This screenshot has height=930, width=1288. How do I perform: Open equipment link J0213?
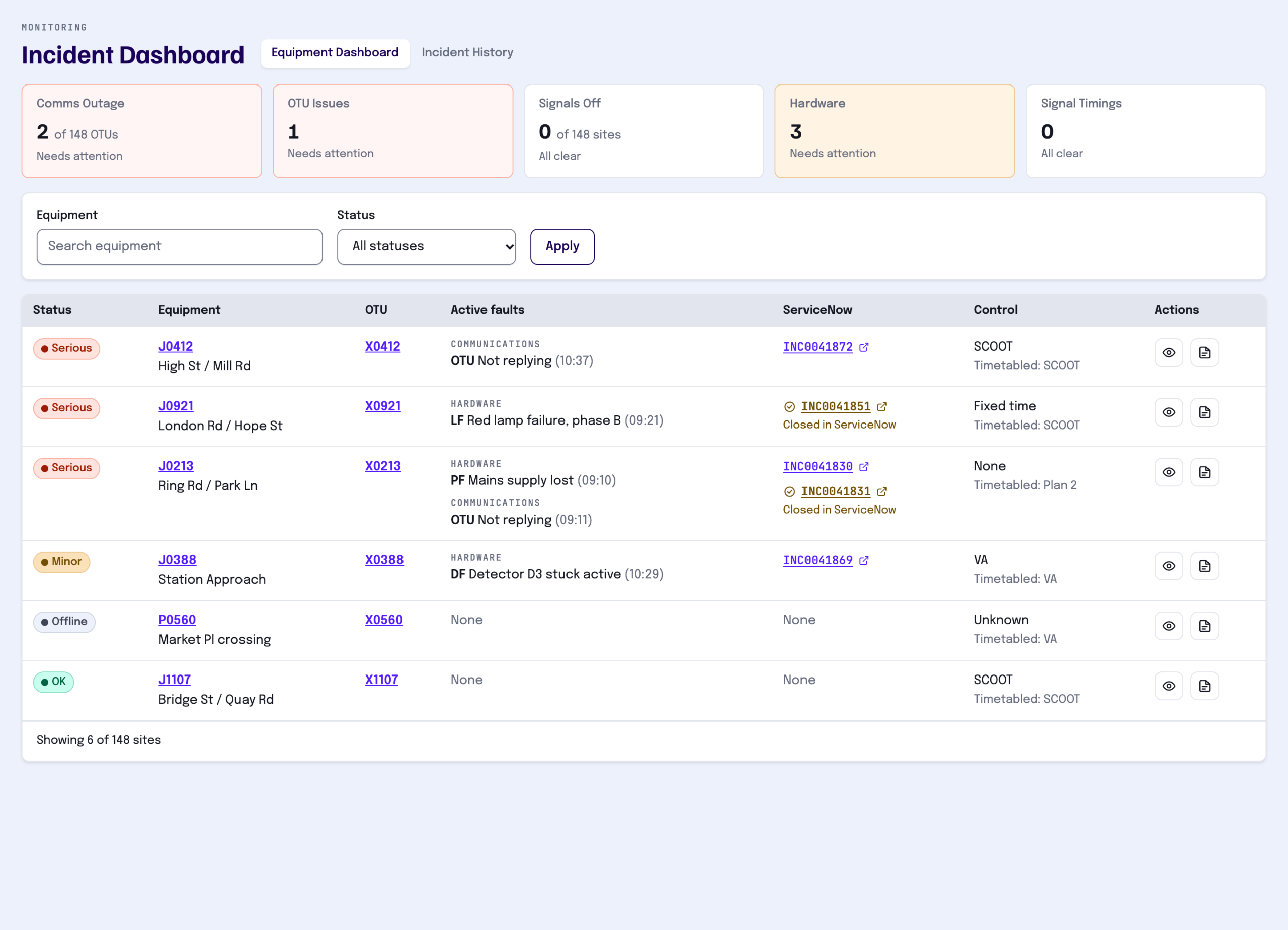(176, 466)
